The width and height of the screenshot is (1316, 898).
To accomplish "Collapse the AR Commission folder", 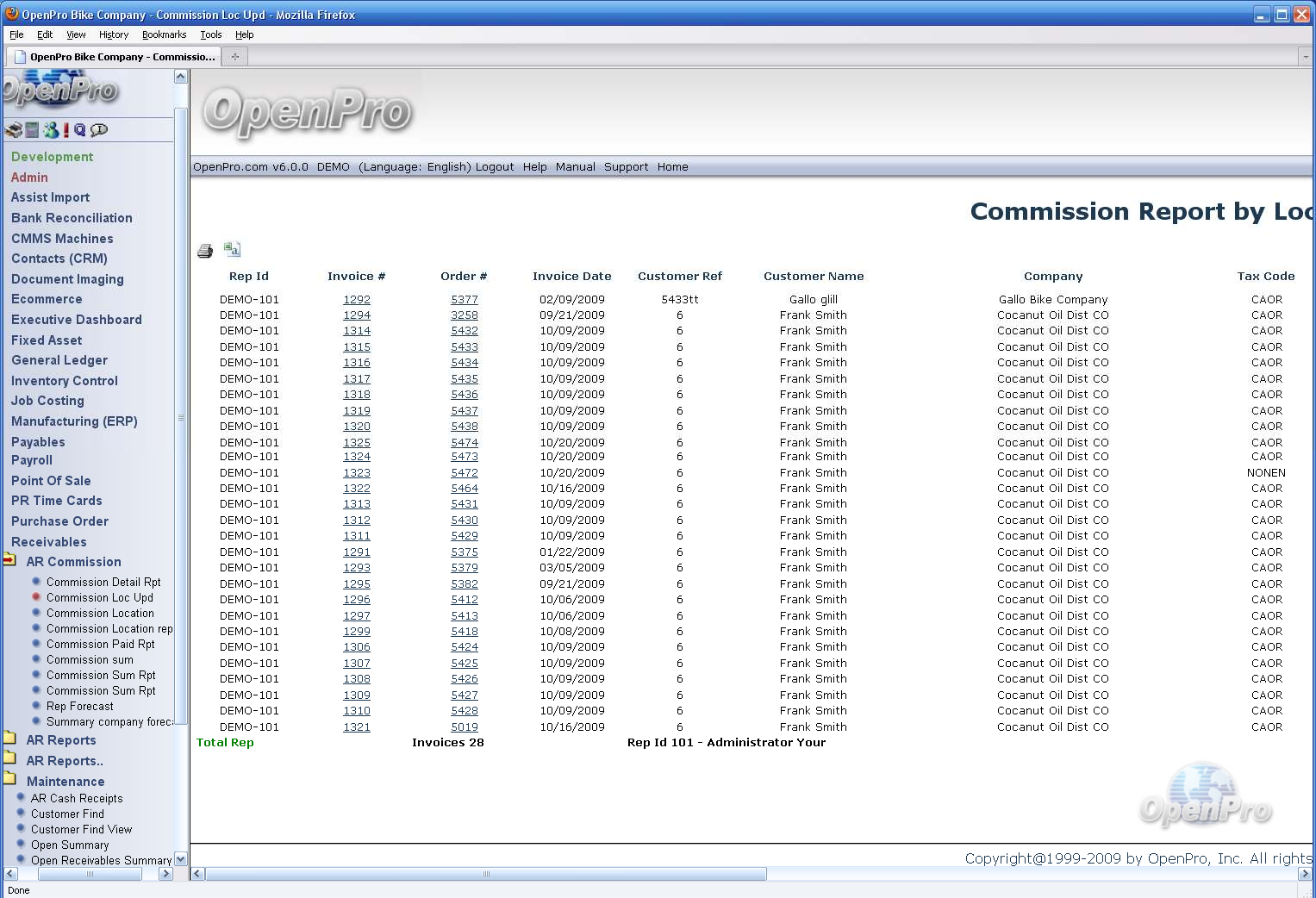I will (9, 561).
